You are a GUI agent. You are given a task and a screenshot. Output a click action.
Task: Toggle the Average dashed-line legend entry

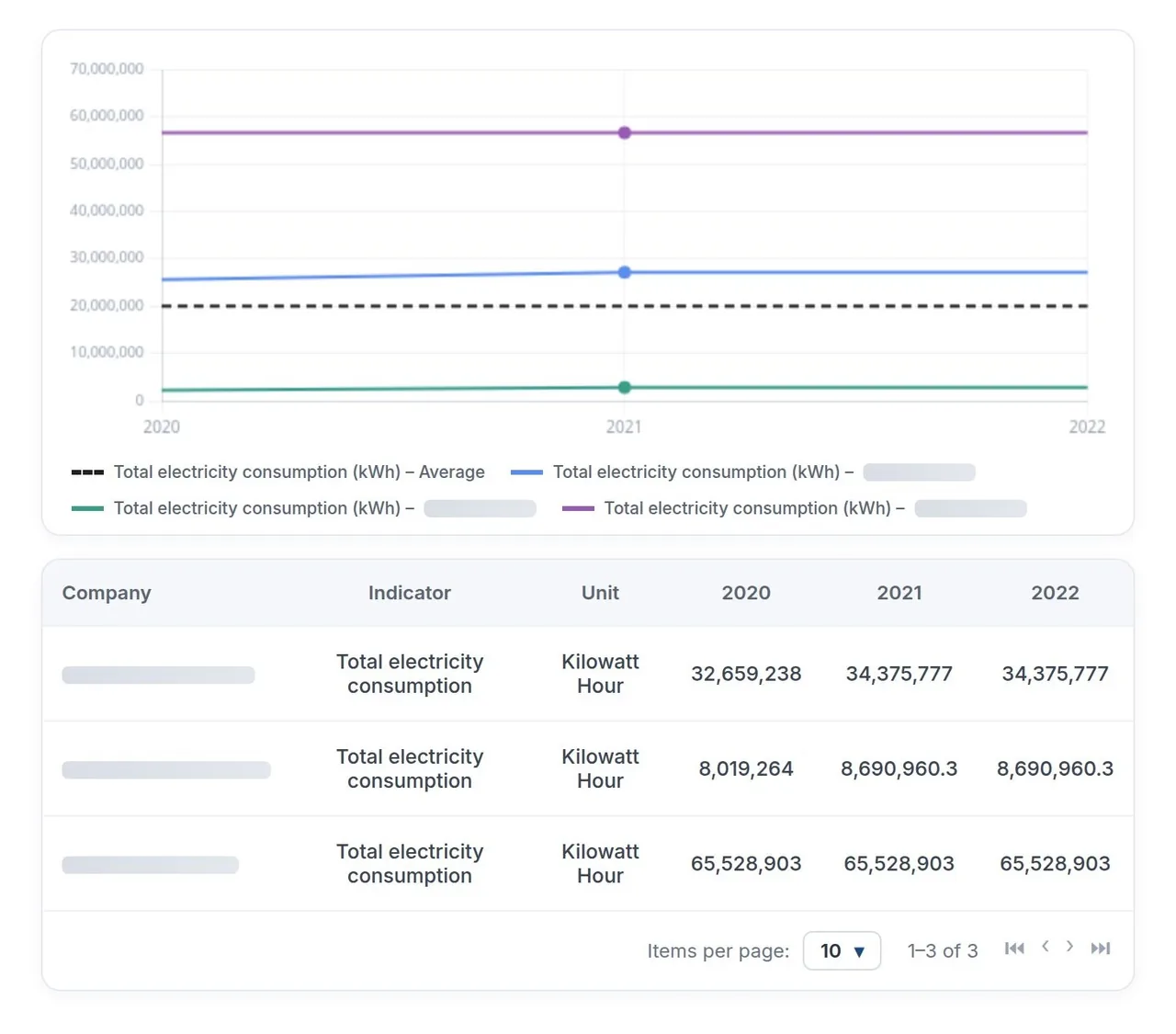tap(278, 472)
